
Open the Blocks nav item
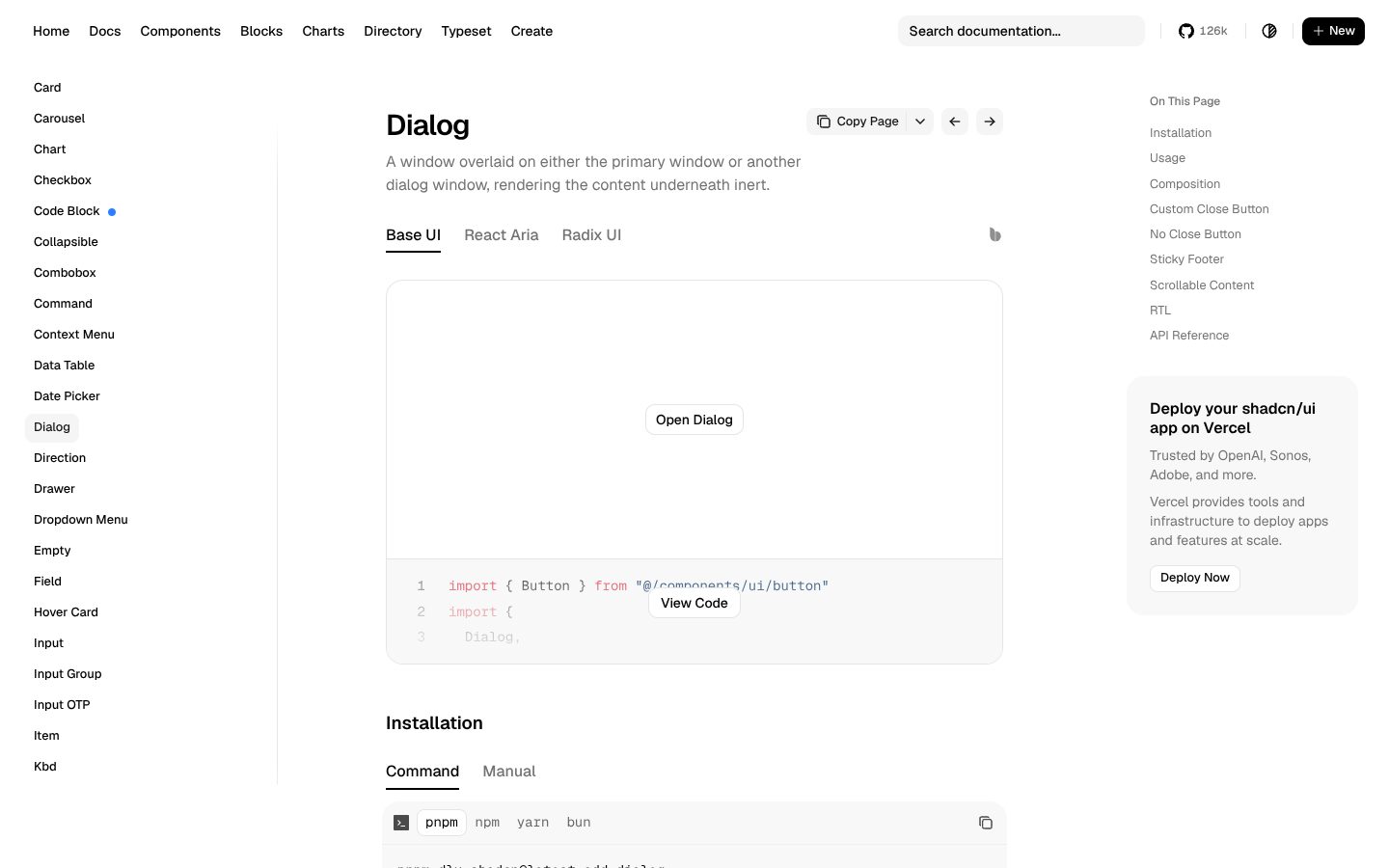click(x=261, y=31)
